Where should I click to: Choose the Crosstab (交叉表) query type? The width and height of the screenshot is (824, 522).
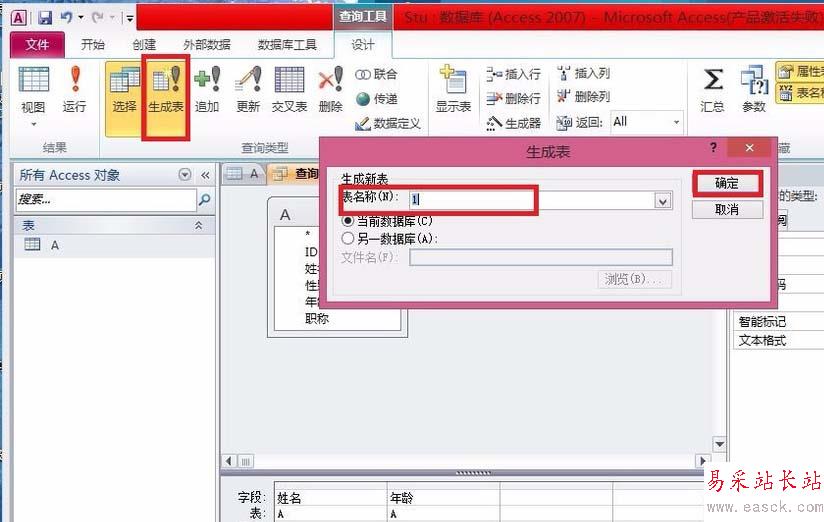click(289, 89)
